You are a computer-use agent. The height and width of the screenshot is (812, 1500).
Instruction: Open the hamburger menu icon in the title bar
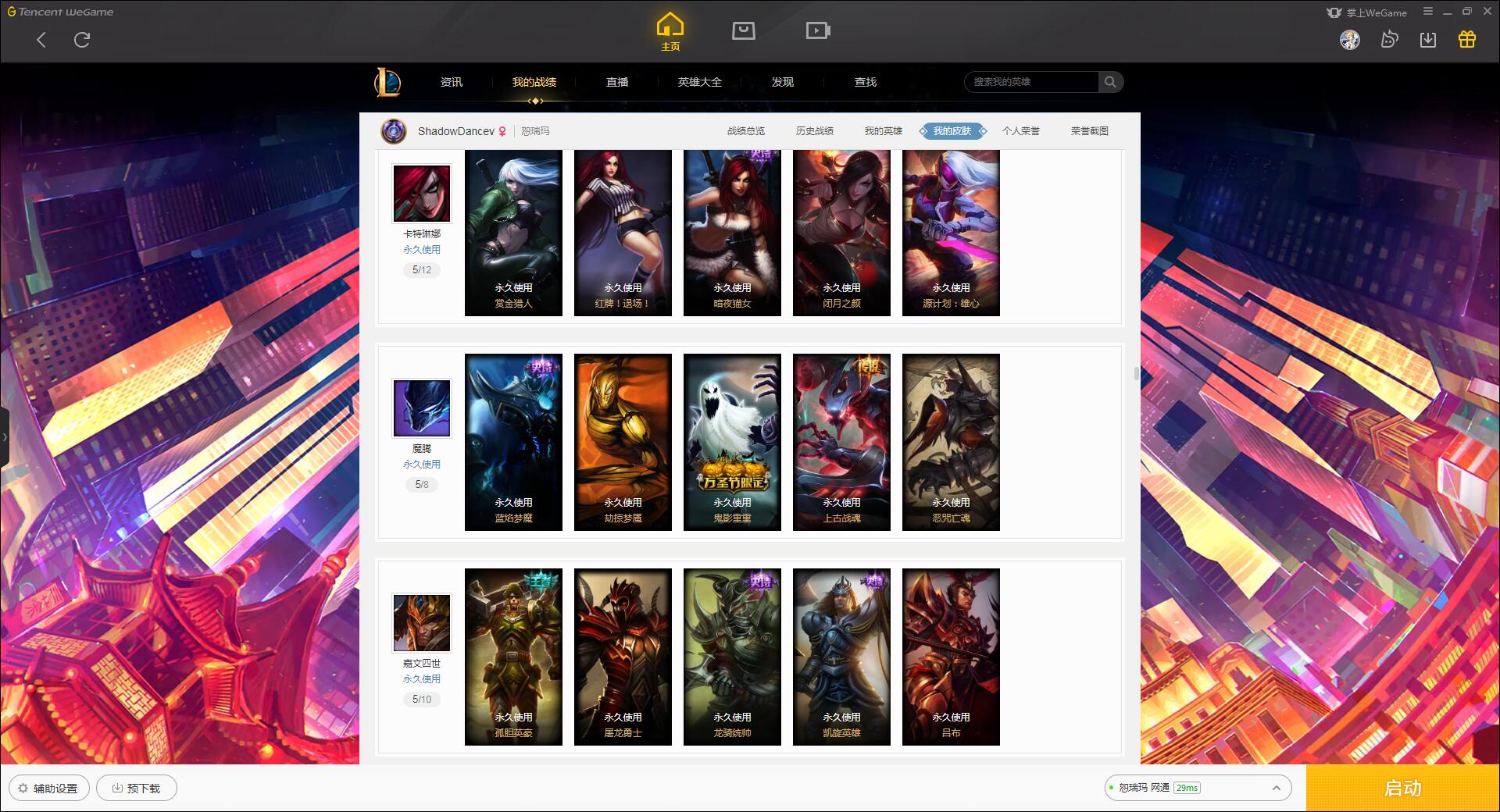pos(1428,12)
